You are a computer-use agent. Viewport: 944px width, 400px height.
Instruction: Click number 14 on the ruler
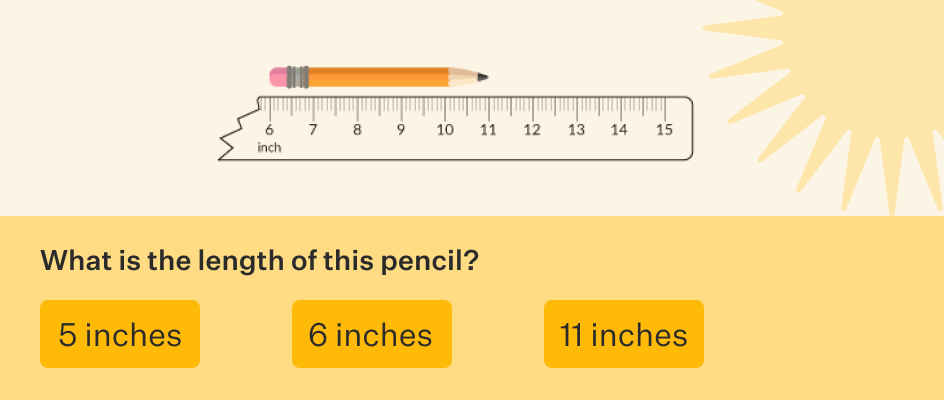pyautogui.click(x=620, y=130)
